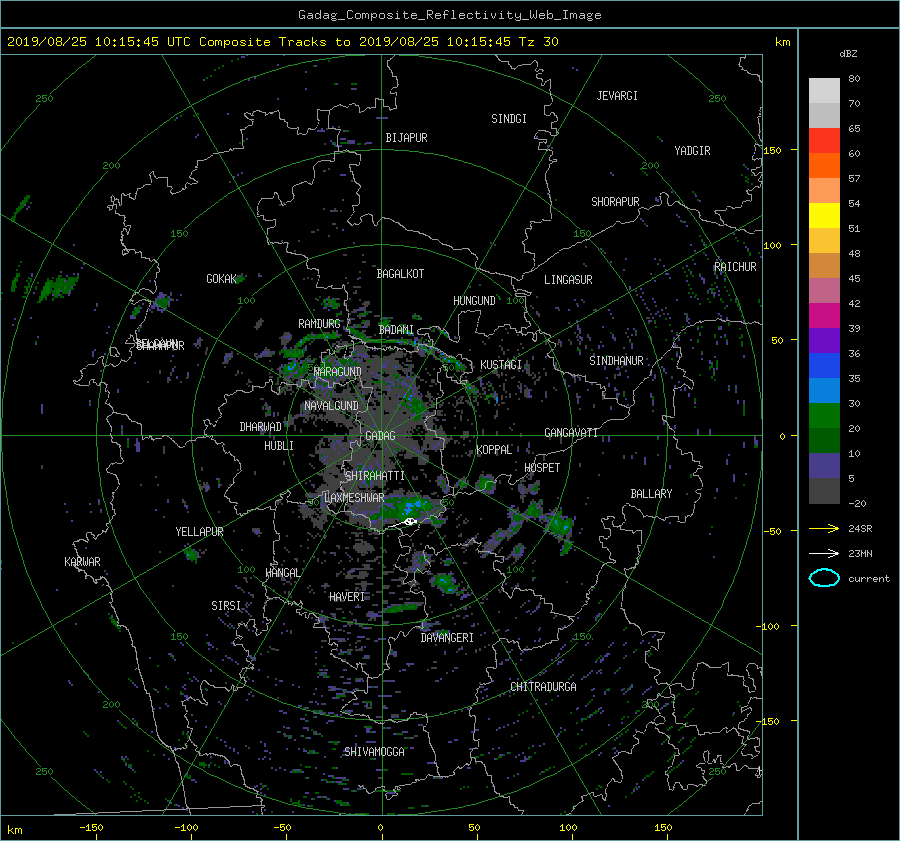Select the red 65 dBZ color swatch
The height and width of the screenshot is (841, 900).
click(824, 140)
